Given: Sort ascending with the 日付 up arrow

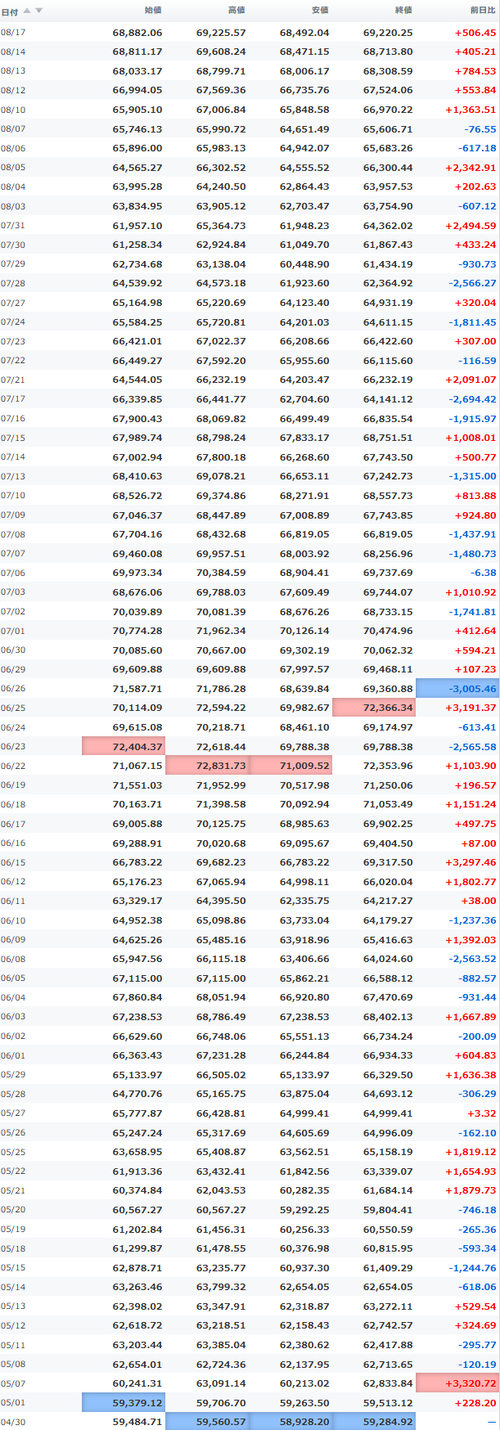Looking at the screenshot, I should [27, 10].
